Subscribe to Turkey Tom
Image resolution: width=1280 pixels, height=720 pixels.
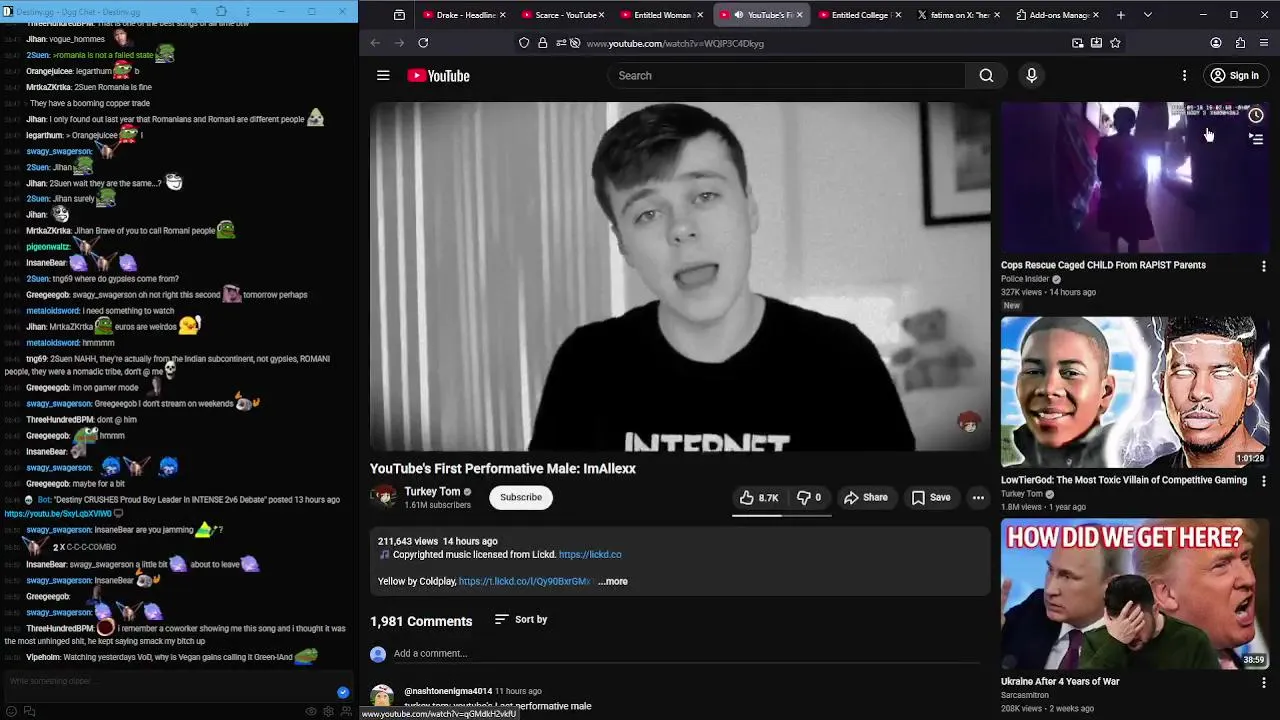[521, 497]
